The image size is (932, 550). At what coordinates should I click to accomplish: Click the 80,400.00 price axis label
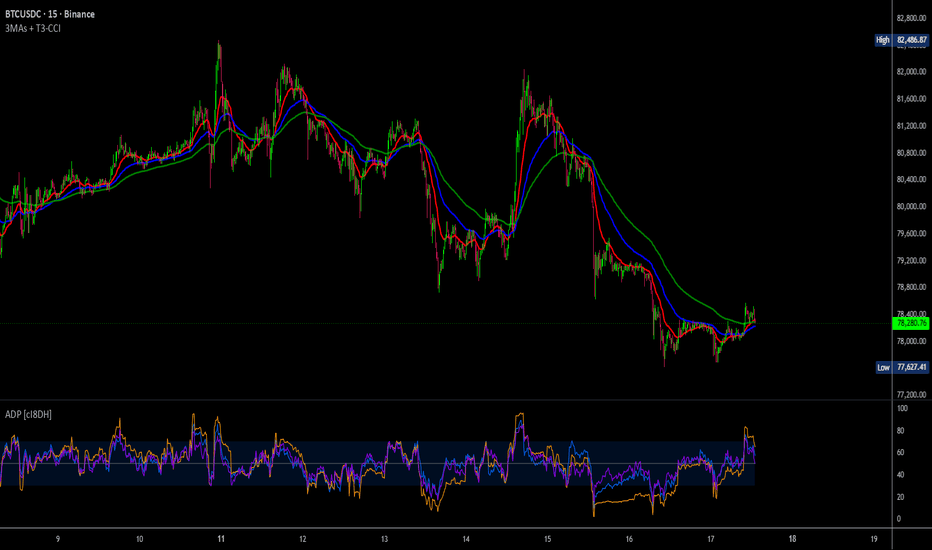tap(911, 180)
